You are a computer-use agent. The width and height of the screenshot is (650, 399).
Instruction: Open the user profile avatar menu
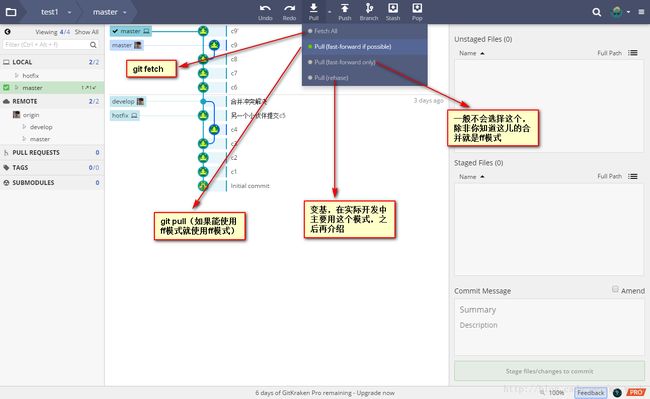tap(620, 12)
